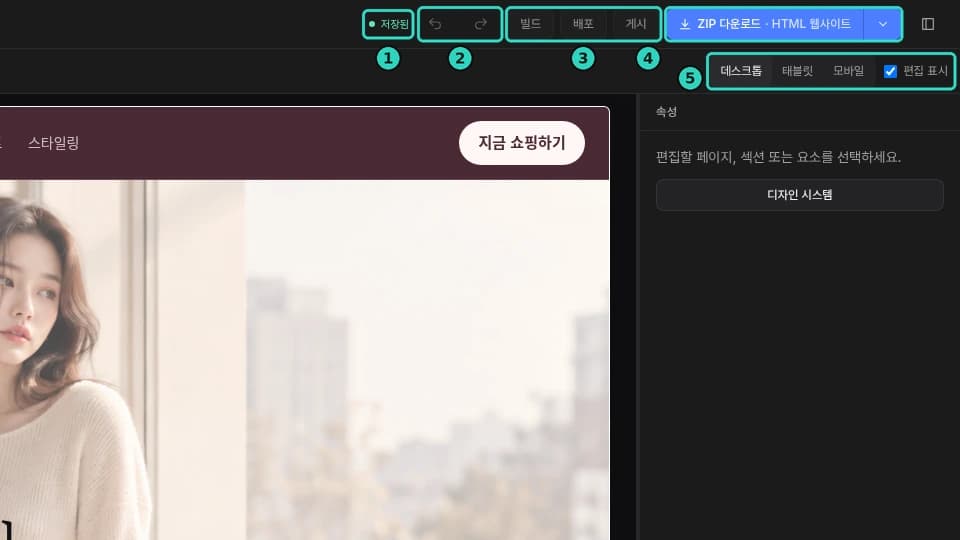Switch preview to 데스크톱 view
This screenshot has height=540, width=960.
click(741, 71)
